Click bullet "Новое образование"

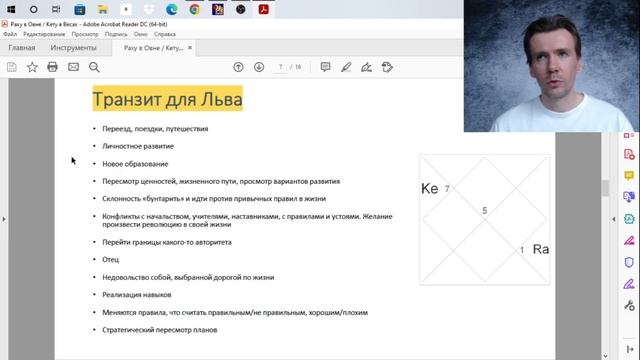135,164
